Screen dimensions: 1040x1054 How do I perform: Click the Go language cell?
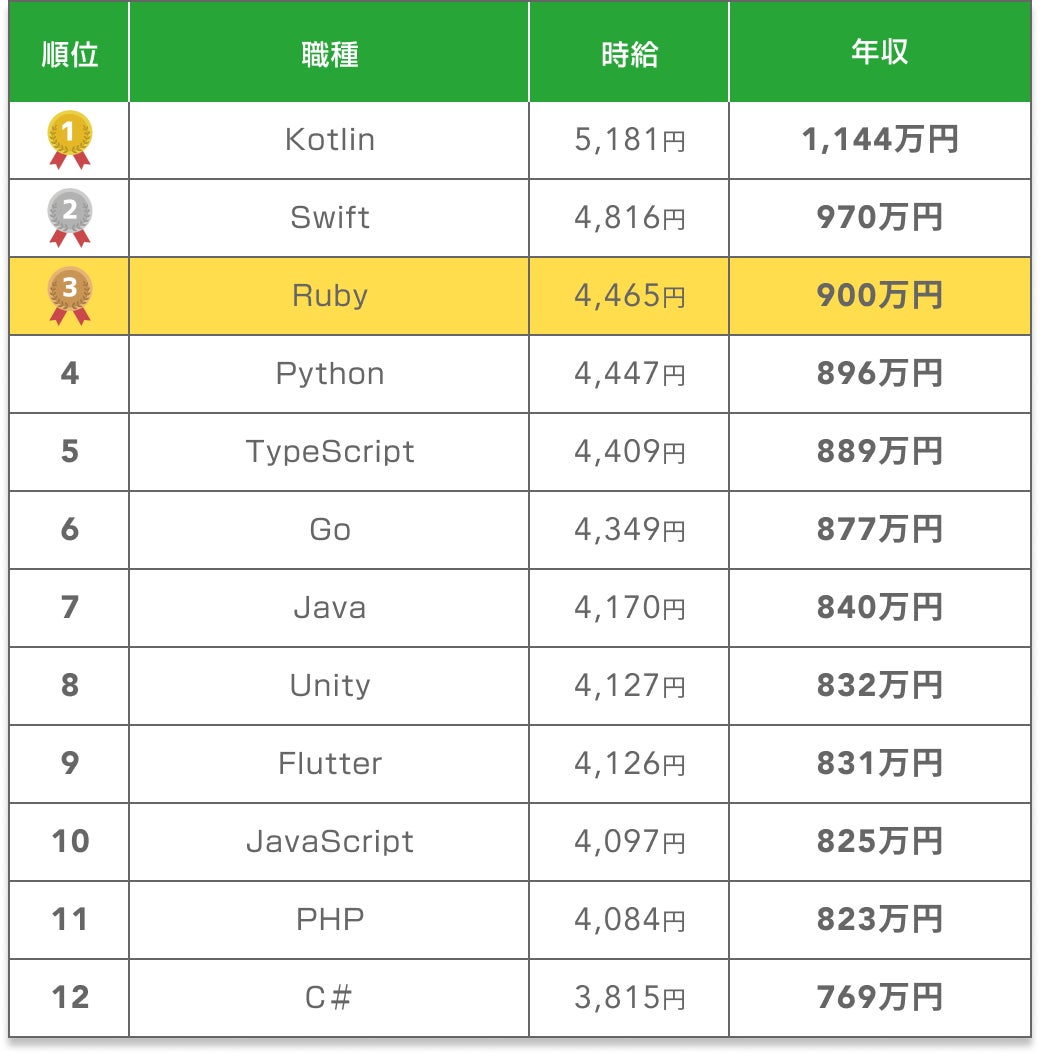[x=329, y=529]
